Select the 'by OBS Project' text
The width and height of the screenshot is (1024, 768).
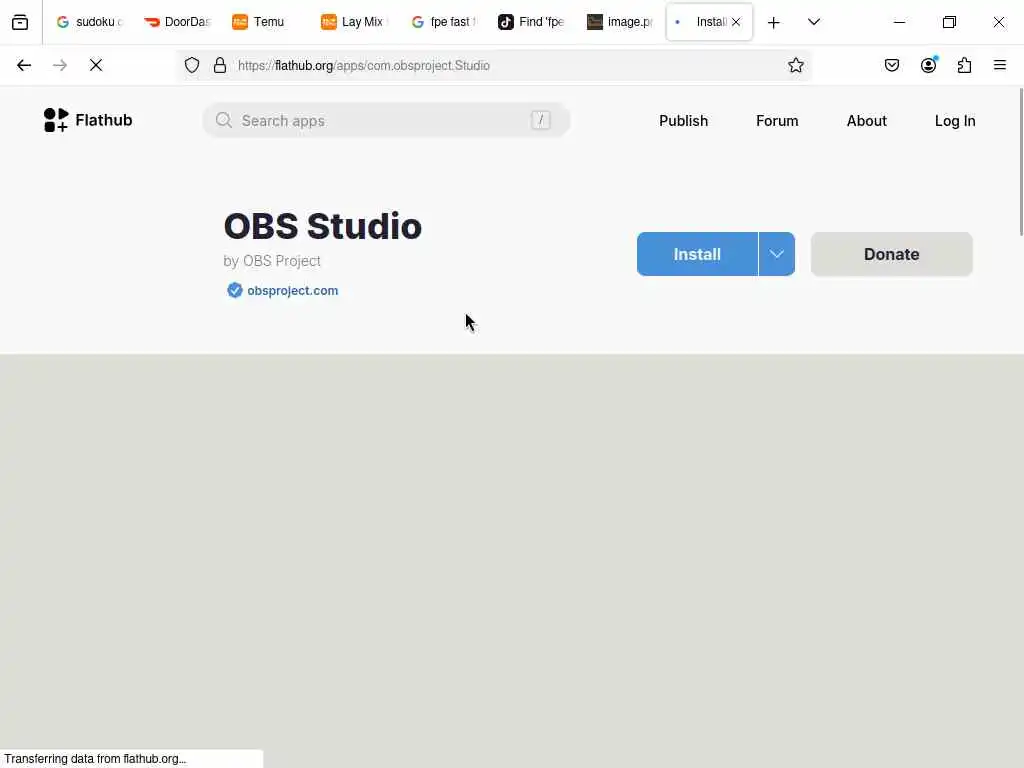tap(272, 261)
